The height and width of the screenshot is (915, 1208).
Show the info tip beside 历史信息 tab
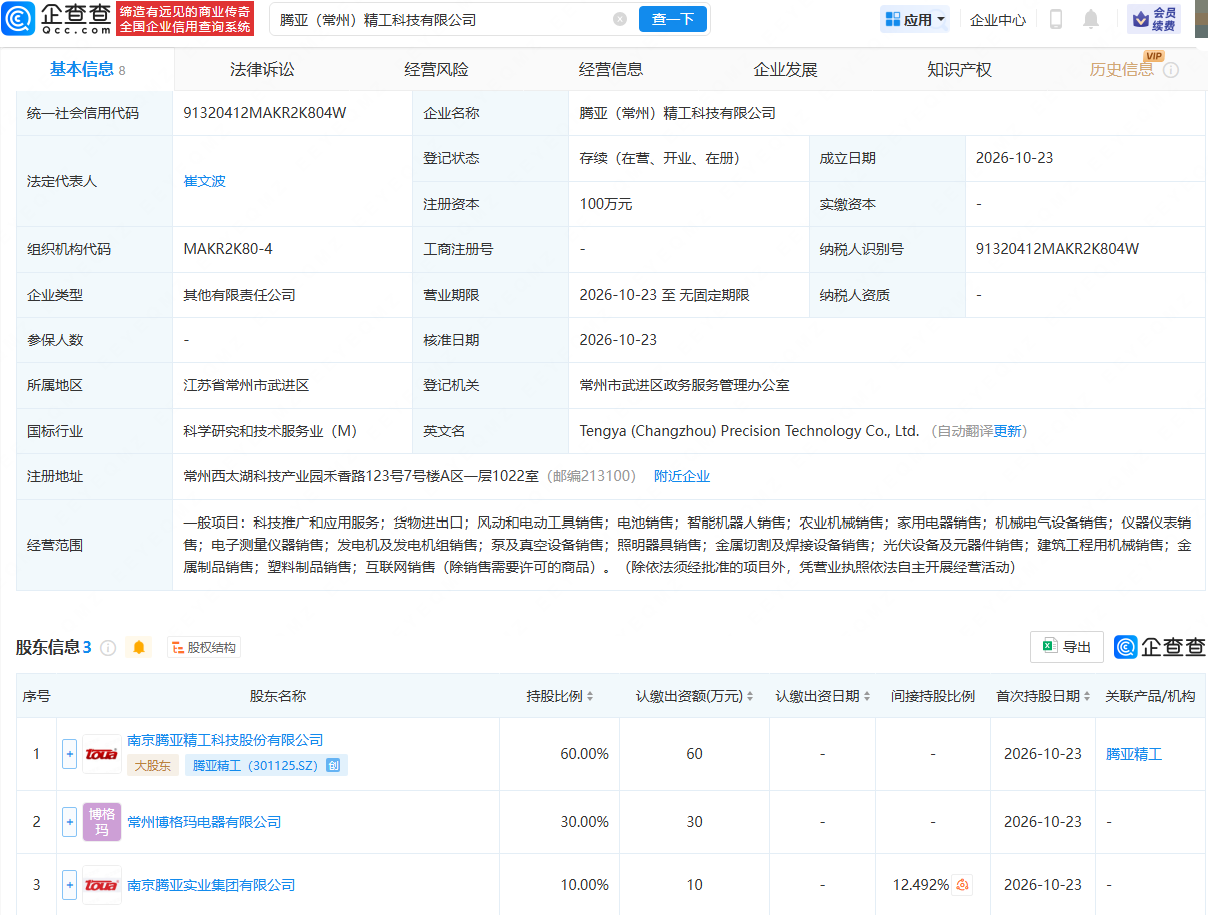[1171, 70]
